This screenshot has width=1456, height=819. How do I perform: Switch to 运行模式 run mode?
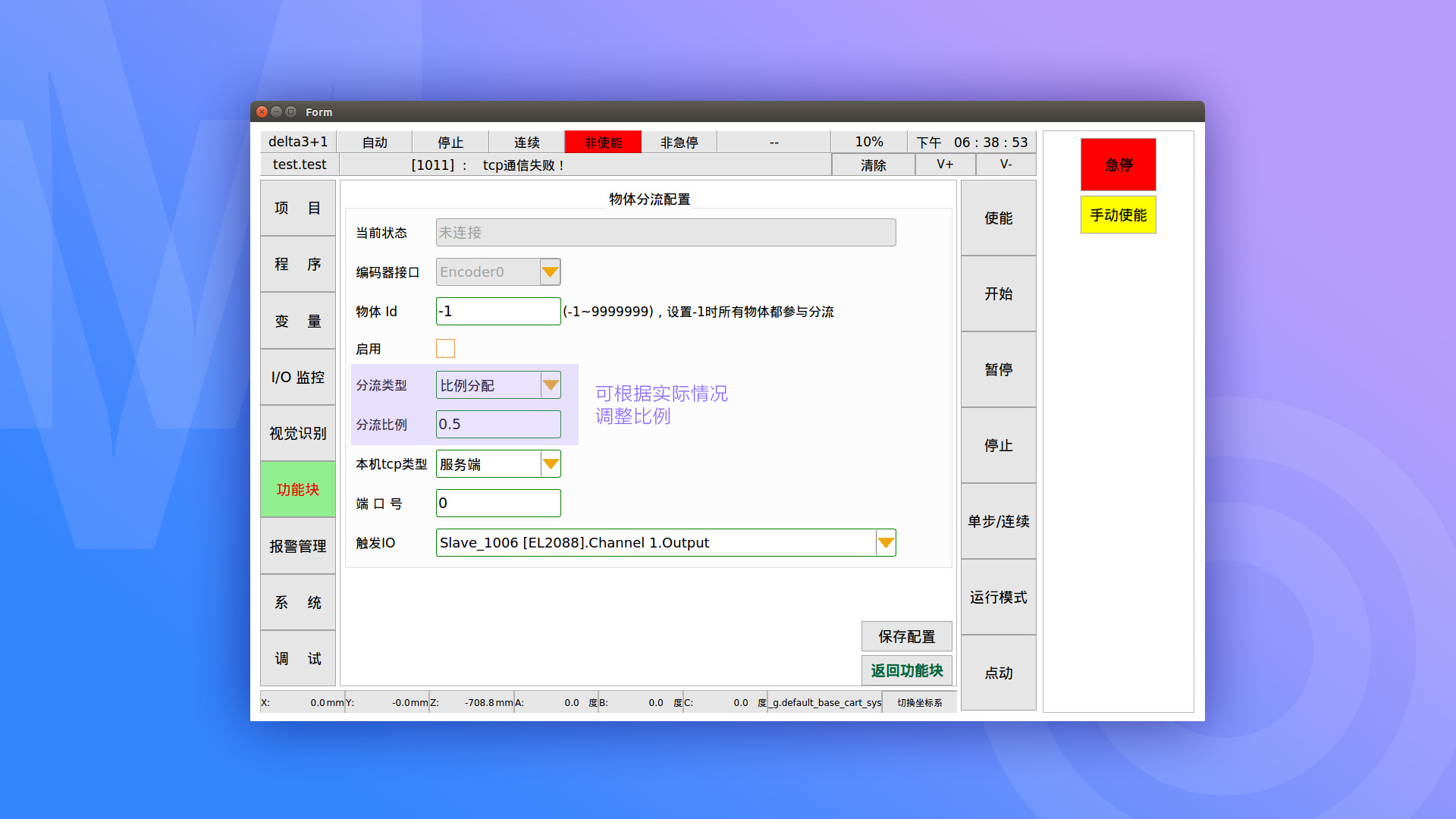(x=997, y=598)
